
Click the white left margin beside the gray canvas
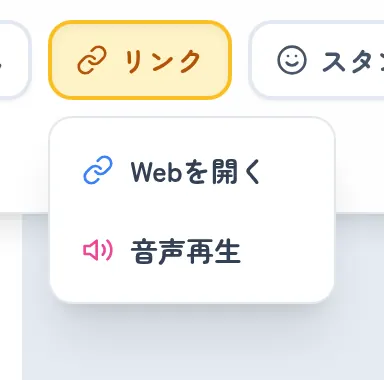click(x=11, y=297)
